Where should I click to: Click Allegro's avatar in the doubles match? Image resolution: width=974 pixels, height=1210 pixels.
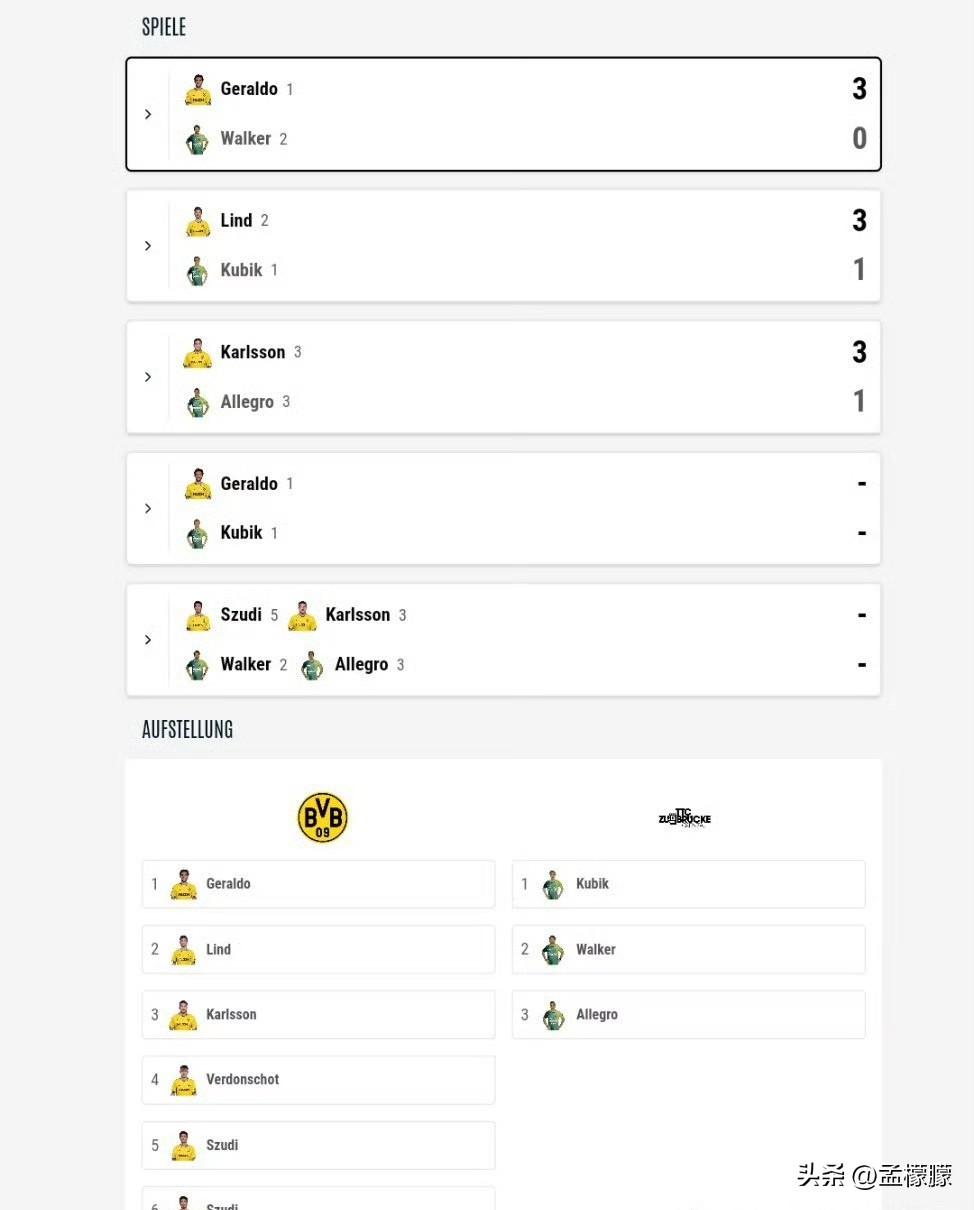click(312, 665)
